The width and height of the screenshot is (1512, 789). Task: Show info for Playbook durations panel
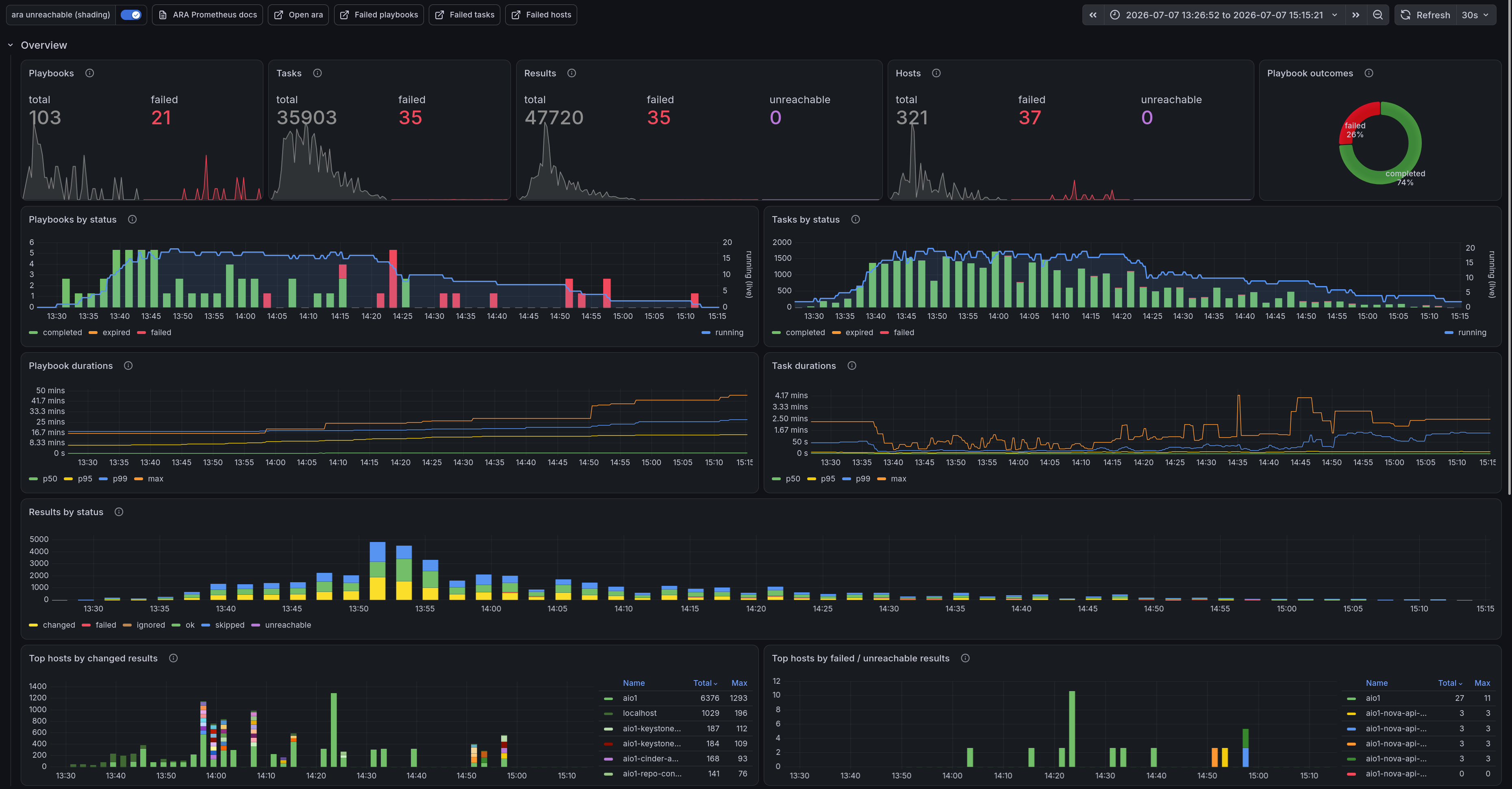(128, 366)
